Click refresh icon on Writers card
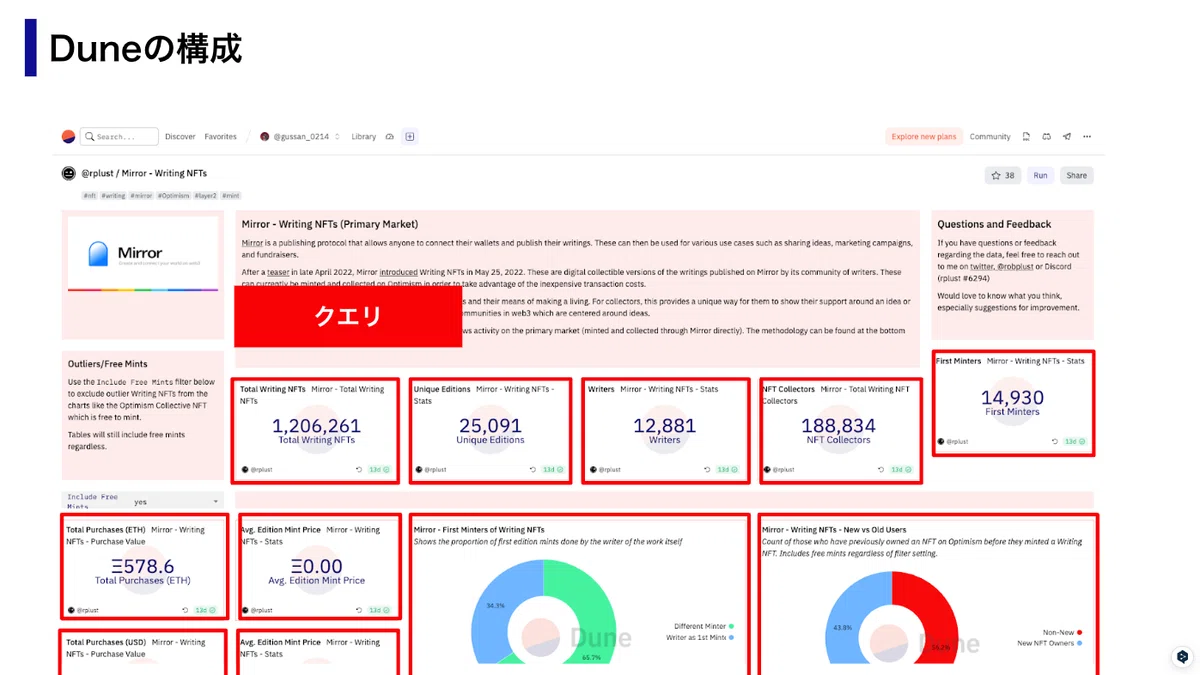 [707, 469]
